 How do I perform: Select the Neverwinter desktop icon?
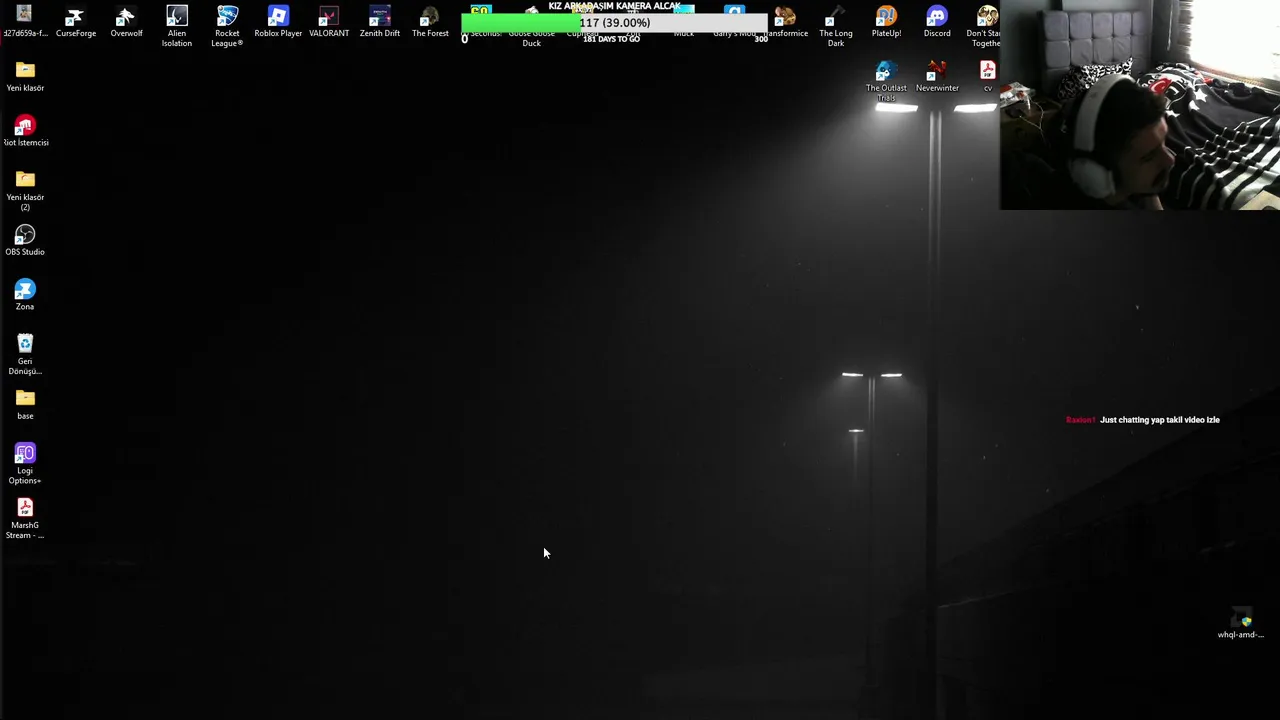937,76
